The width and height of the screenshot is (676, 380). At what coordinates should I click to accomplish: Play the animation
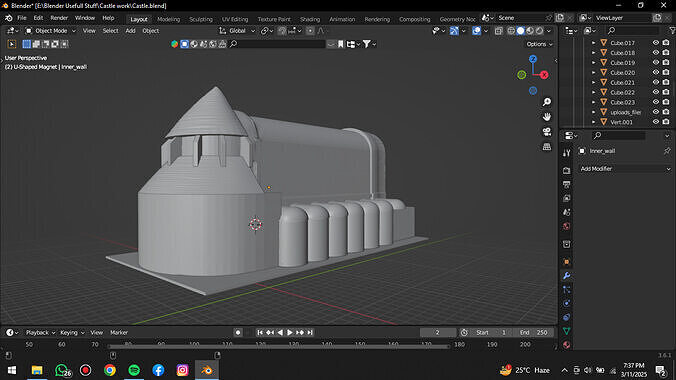[x=290, y=333]
